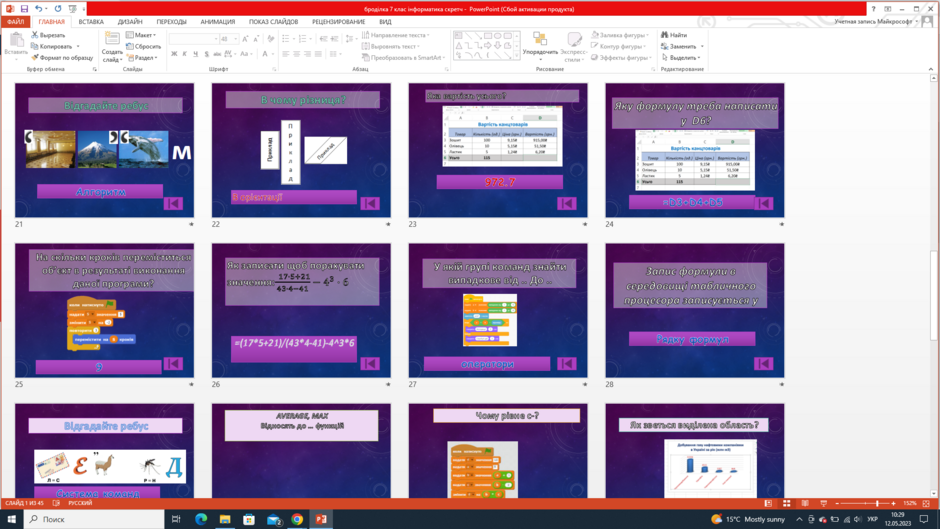Click the Вырезать (Cut) scissors button
Image resolution: width=940 pixels, height=529 pixels.
pos(48,35)
